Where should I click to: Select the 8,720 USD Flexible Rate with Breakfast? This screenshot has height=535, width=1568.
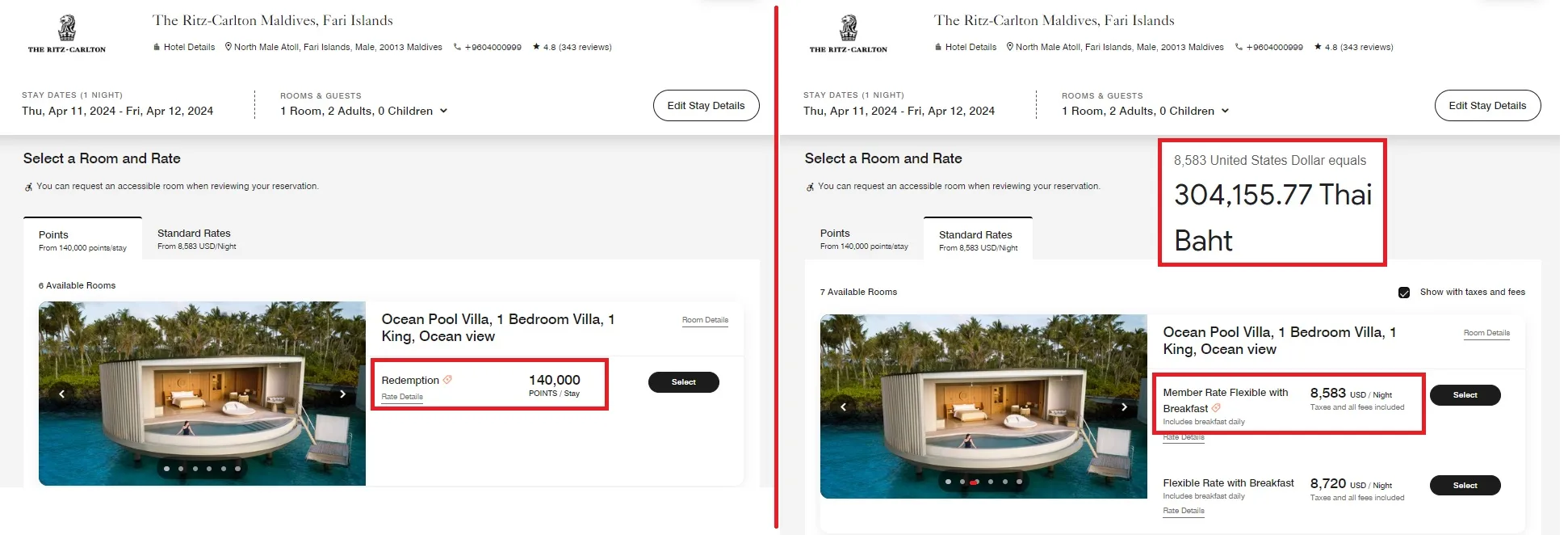1465,486
